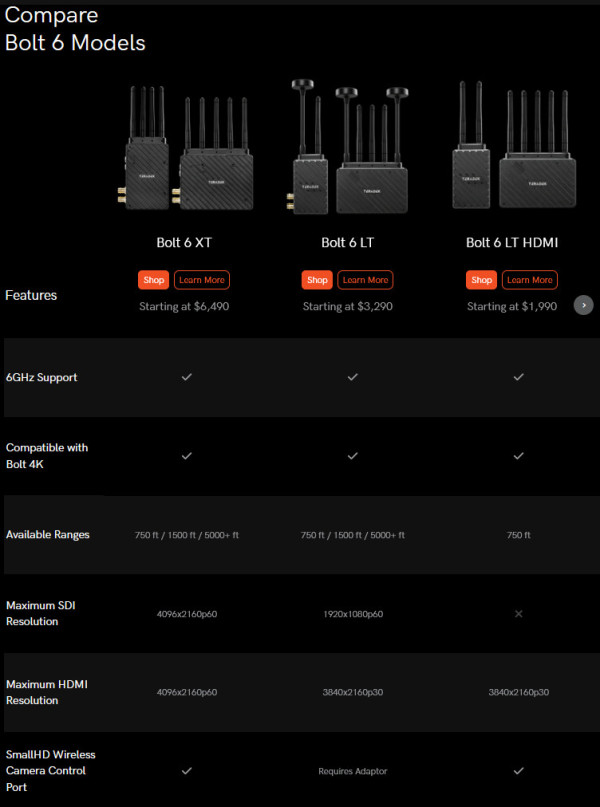600x807 pixels.
Task: Click Bolt 4K compatibility checkmark for Bolt 6 LT
Action: pyautogui.click(x=352, y=456)
